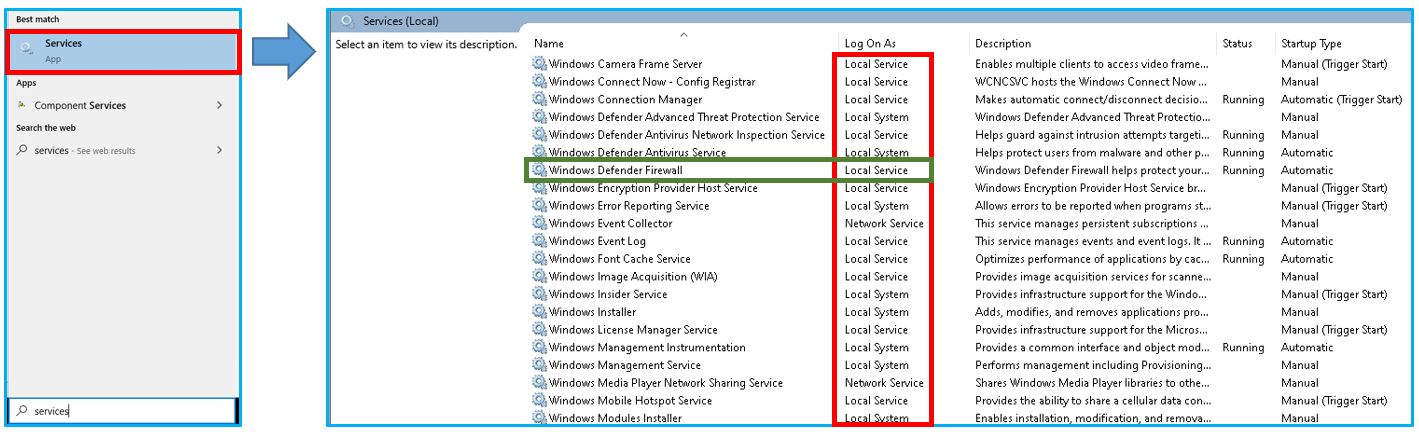Image resolution: width=1419 pixels, height=432 pixels.
Task: Click gear icon for Windows Event Log
Action: 540,241
